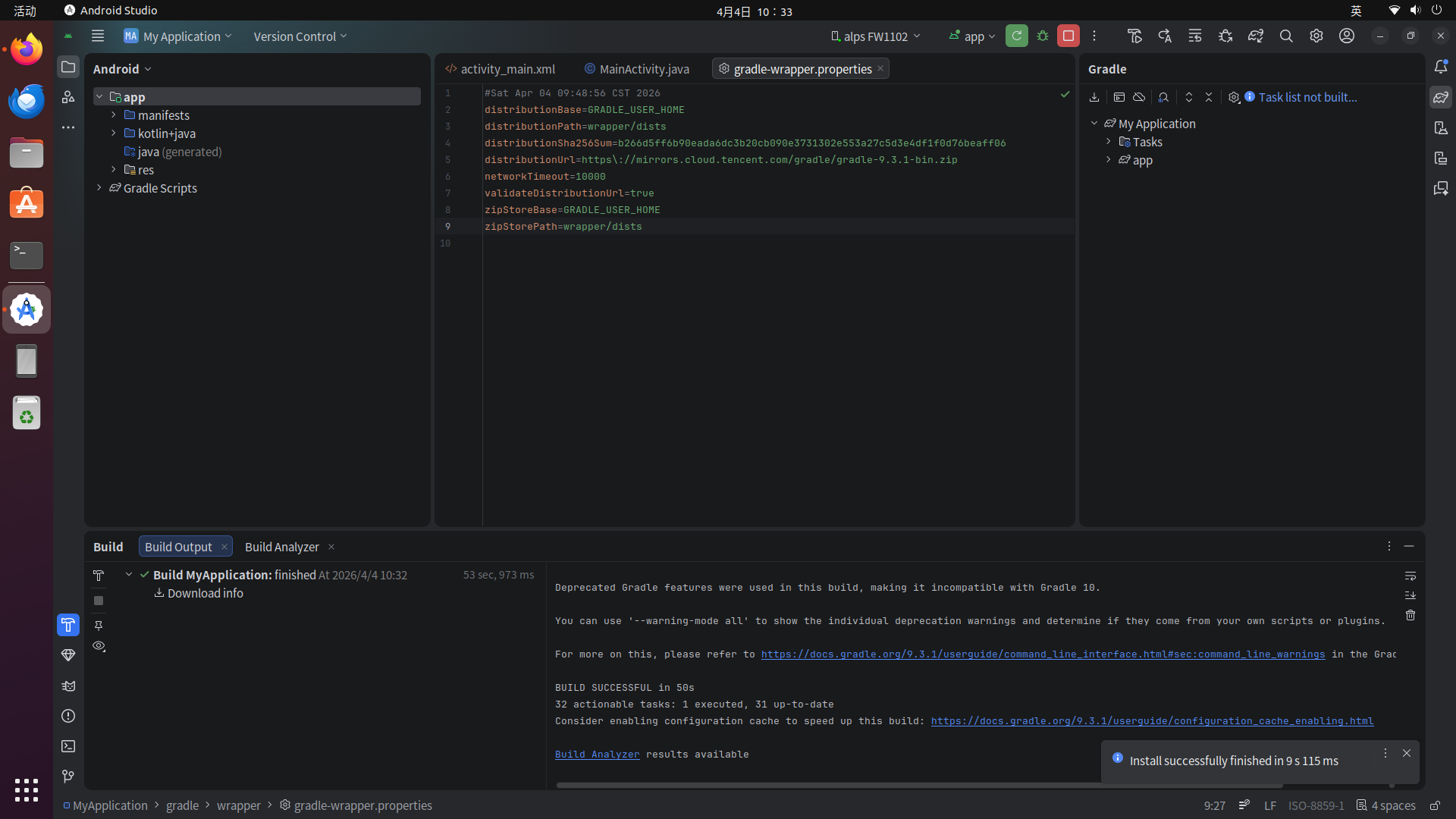Stop the running app
This screenshot has height=819, width=1456.
pyautogui.click(x=1068, y=36)
